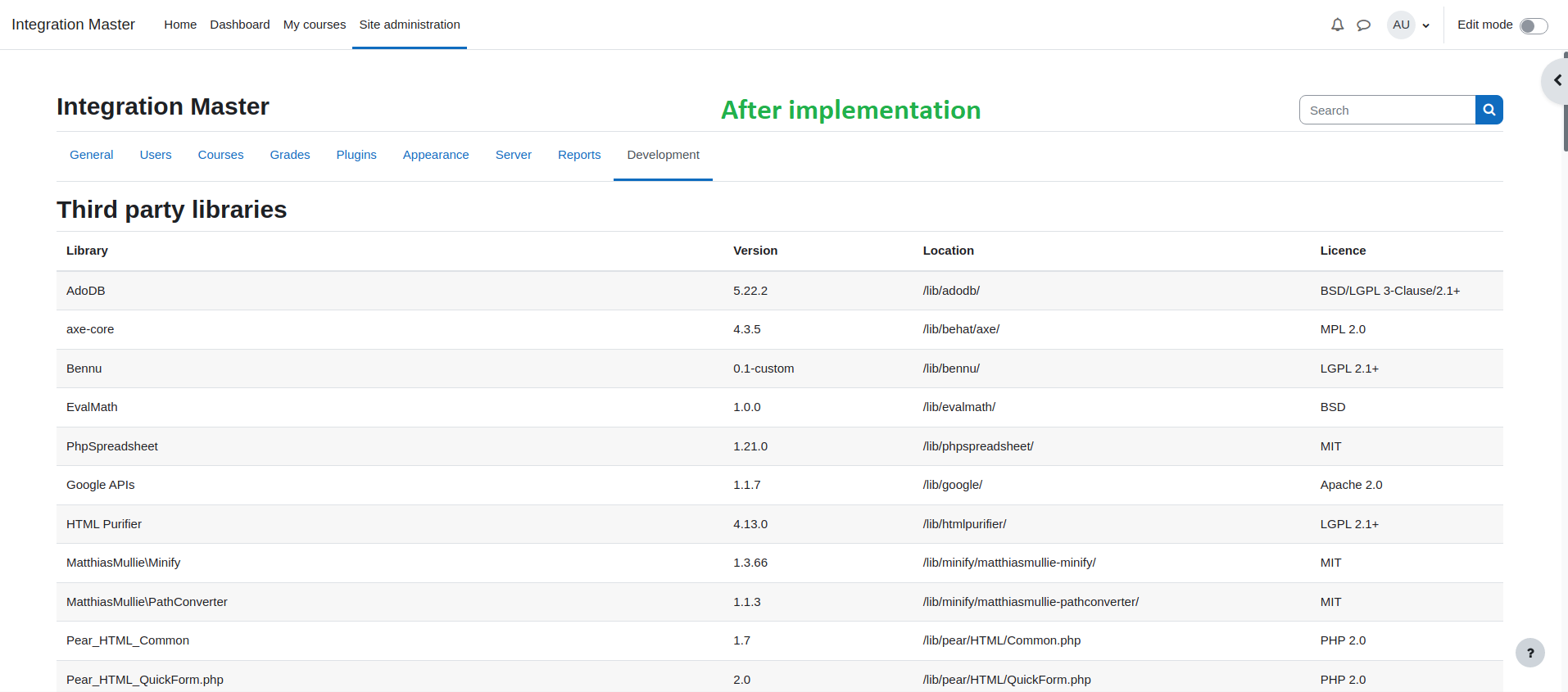1568x692 pixels.
Task: Click the Integration Master site brand link
Action: click(x=73, y=25)
